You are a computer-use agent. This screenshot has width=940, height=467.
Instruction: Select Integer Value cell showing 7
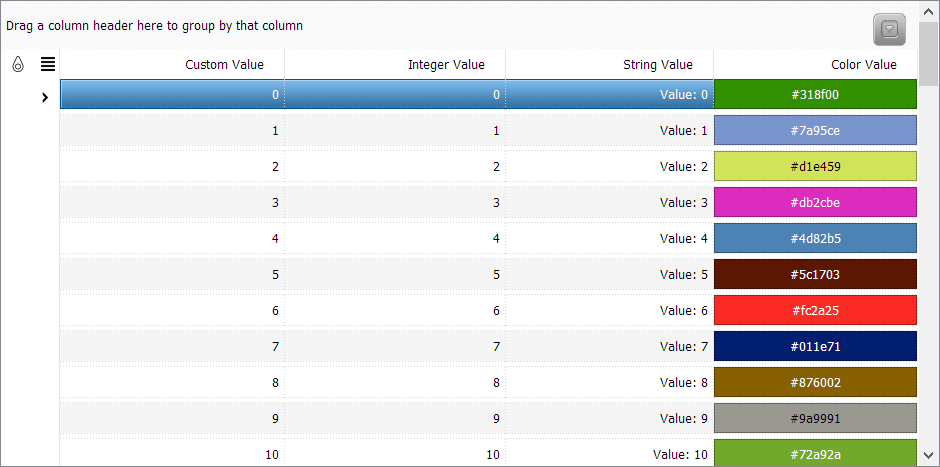pyautogui.click(x=395, y=346)
